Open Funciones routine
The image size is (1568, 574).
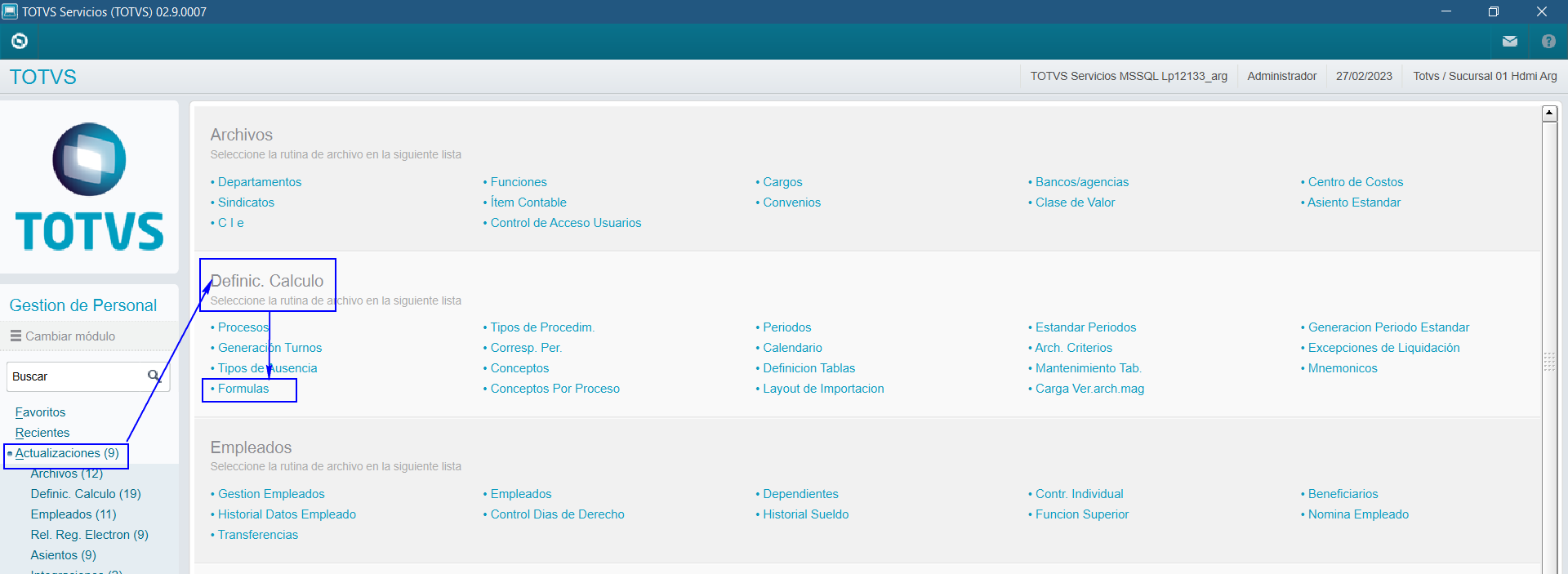click(519, 182)
